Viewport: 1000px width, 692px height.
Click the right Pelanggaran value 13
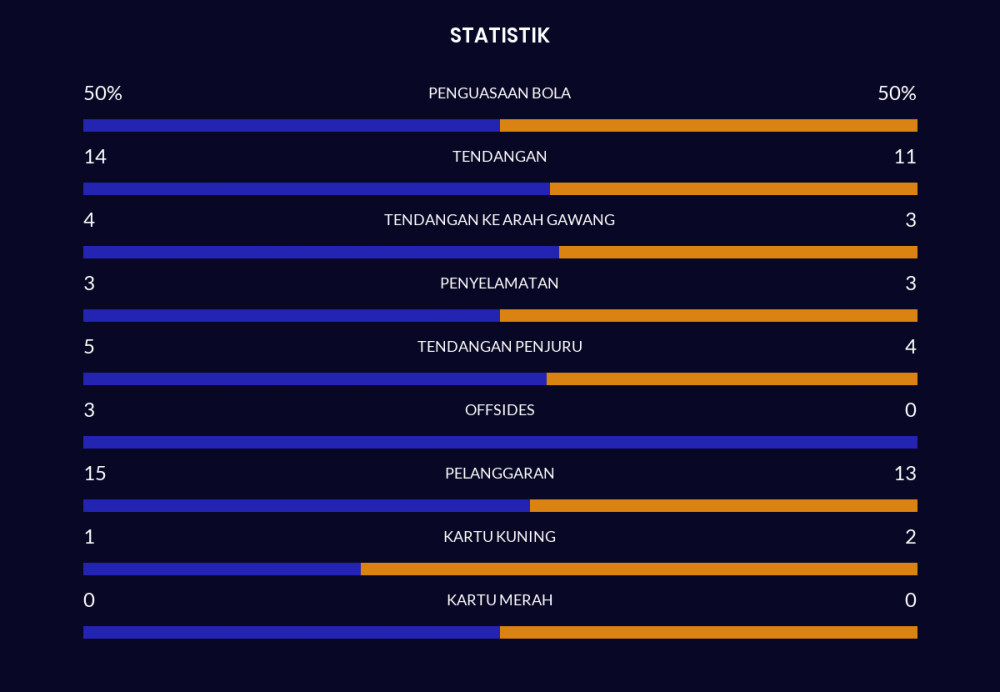tap(905, 474)
